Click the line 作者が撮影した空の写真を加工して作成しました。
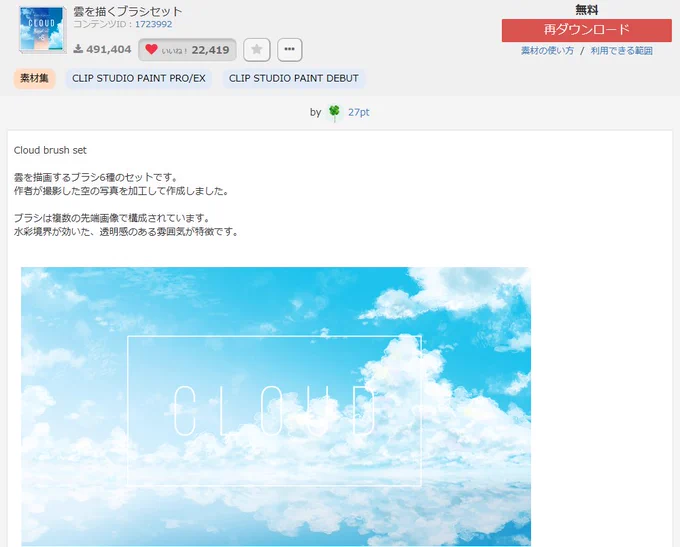The height and width of the screenshot is (547, 680). [122, 191]
